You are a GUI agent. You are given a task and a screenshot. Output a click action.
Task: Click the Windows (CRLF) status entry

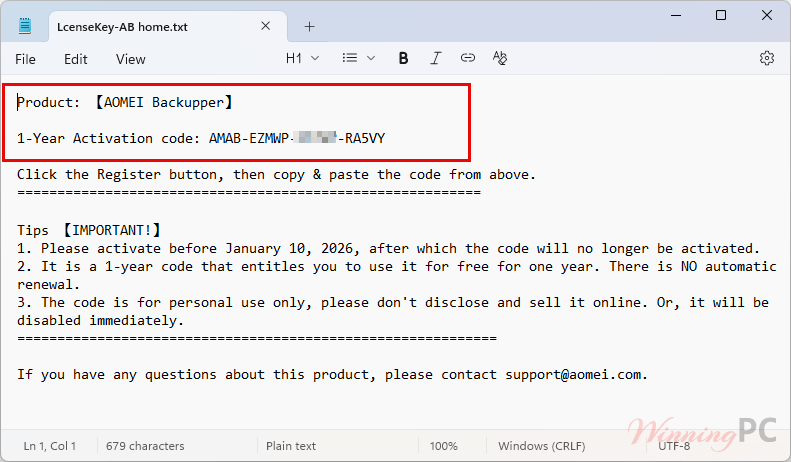click(541, 446)
